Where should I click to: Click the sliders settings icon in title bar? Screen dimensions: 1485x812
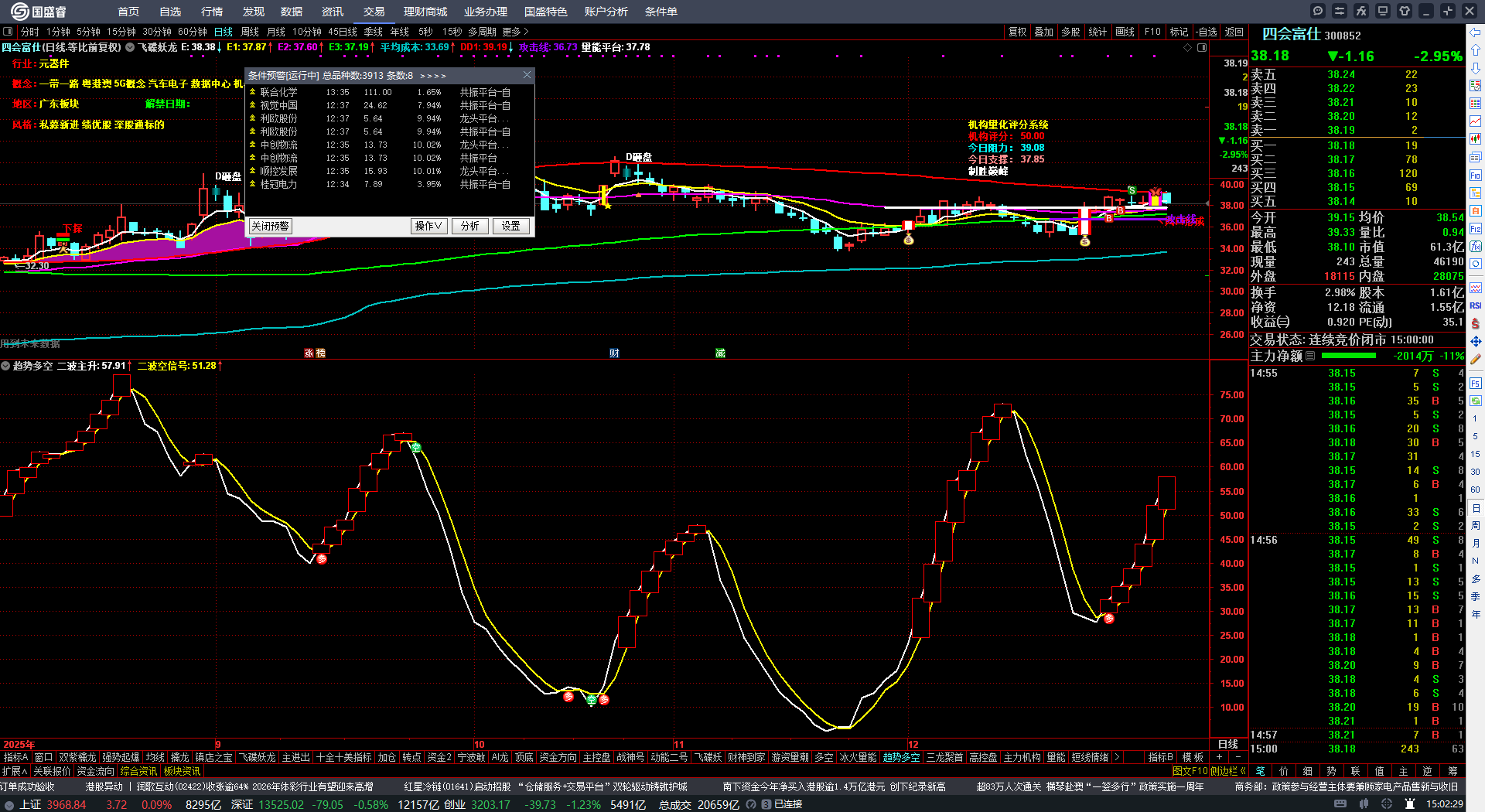click(1340, 11)
